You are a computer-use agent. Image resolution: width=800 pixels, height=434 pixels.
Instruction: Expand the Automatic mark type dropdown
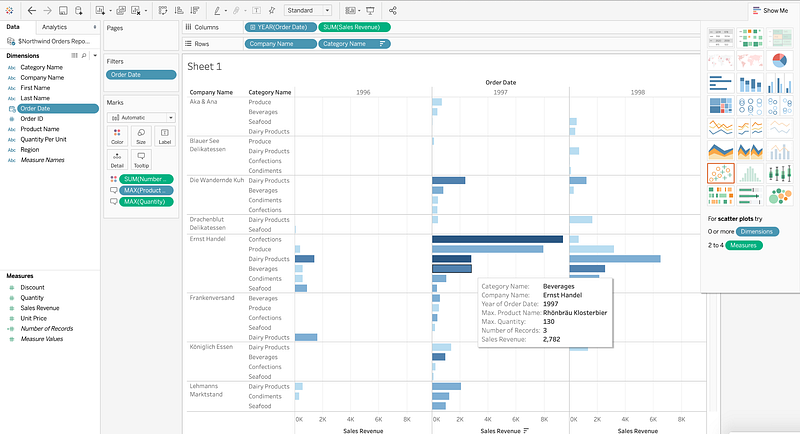(x=140, y=117)
